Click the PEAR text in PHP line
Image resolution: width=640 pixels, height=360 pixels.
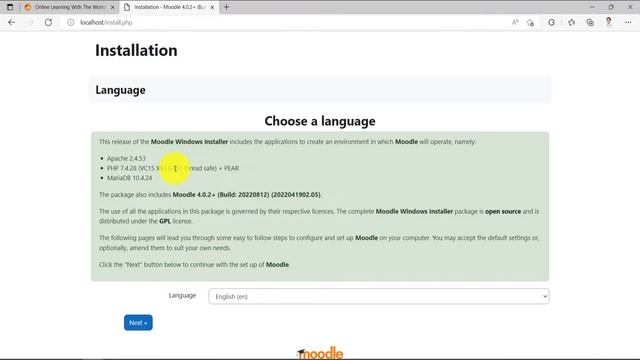pyautogui.click(x=231, y=168)
